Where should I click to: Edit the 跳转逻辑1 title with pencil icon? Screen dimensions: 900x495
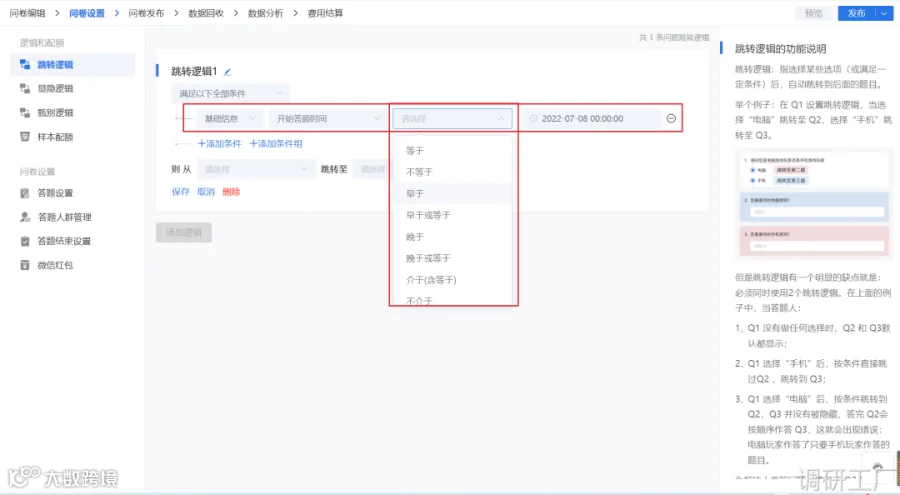227,72
